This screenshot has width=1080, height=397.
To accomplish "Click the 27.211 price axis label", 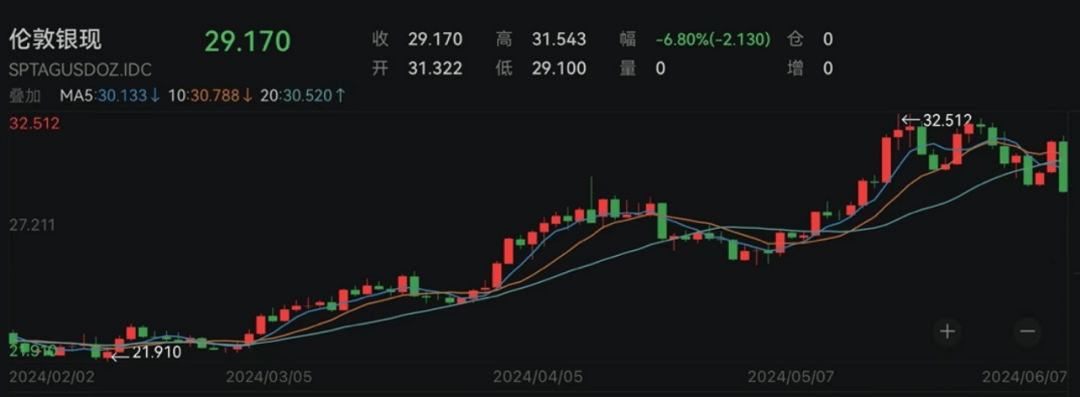I will pos(34,225).
